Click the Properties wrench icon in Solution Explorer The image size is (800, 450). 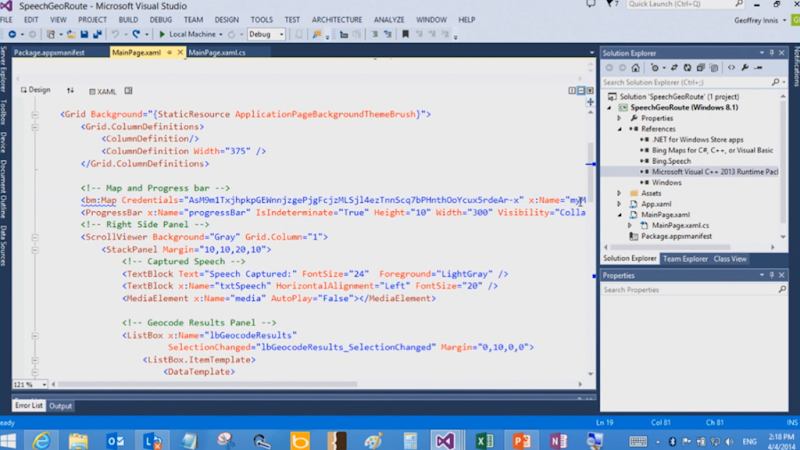(745, 68)
